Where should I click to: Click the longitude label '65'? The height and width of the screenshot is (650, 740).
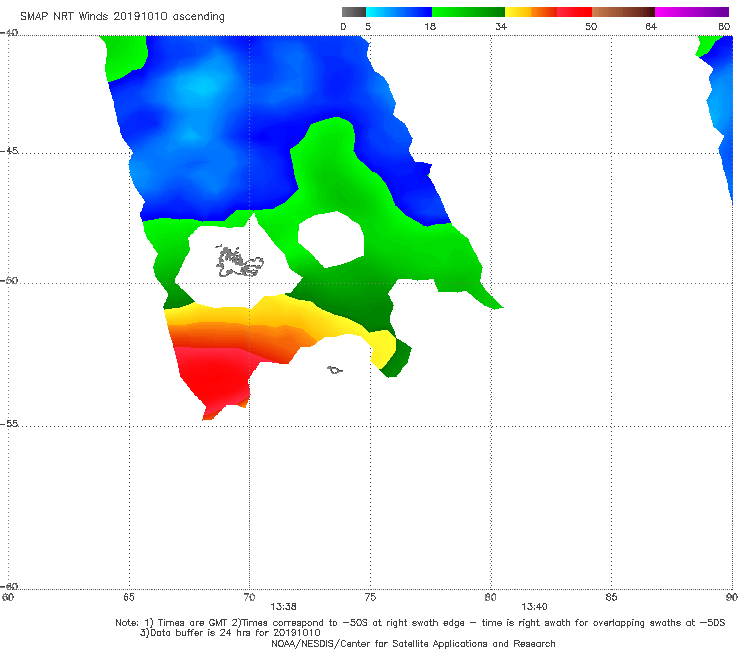(129, 598)
